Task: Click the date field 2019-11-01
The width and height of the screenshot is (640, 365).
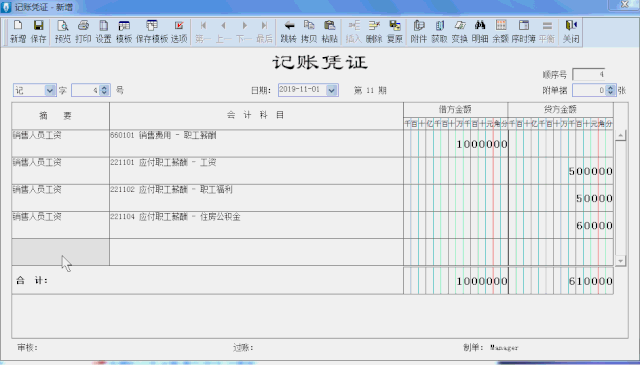Action: tap(302, 90)
